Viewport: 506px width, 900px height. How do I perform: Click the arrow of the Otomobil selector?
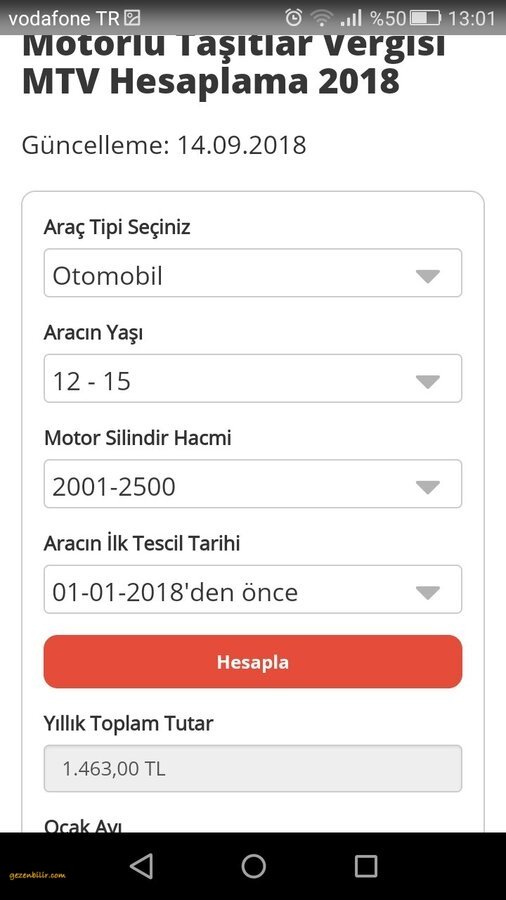click(427, 277)
